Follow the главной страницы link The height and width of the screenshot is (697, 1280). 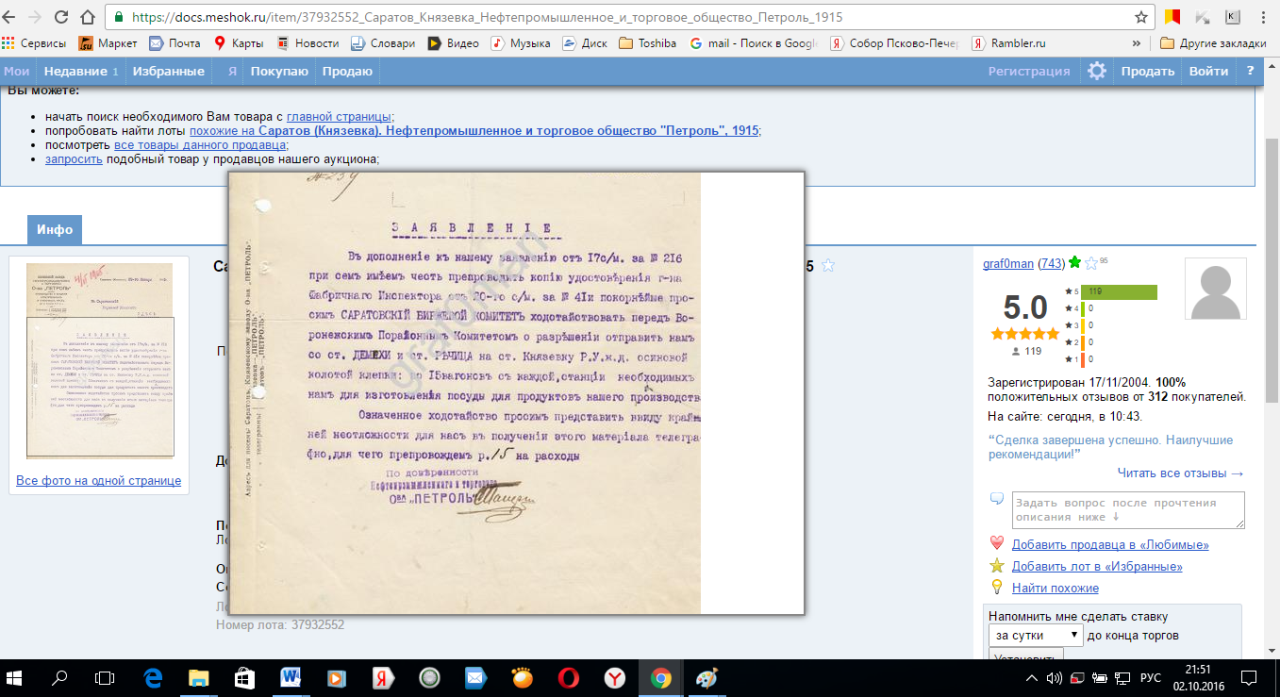(x=339, y=116)
